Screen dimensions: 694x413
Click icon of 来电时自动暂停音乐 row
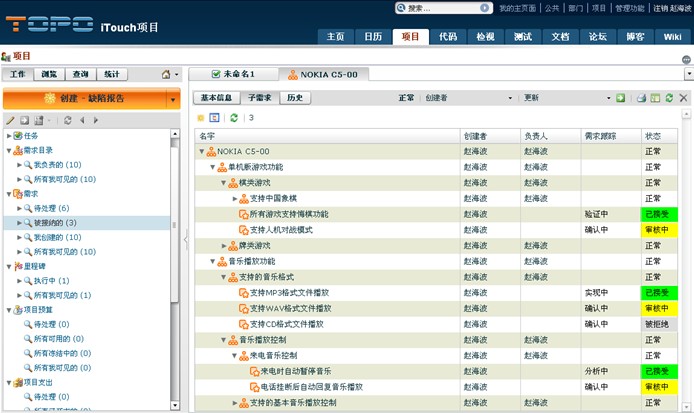(x=254, y=371)
